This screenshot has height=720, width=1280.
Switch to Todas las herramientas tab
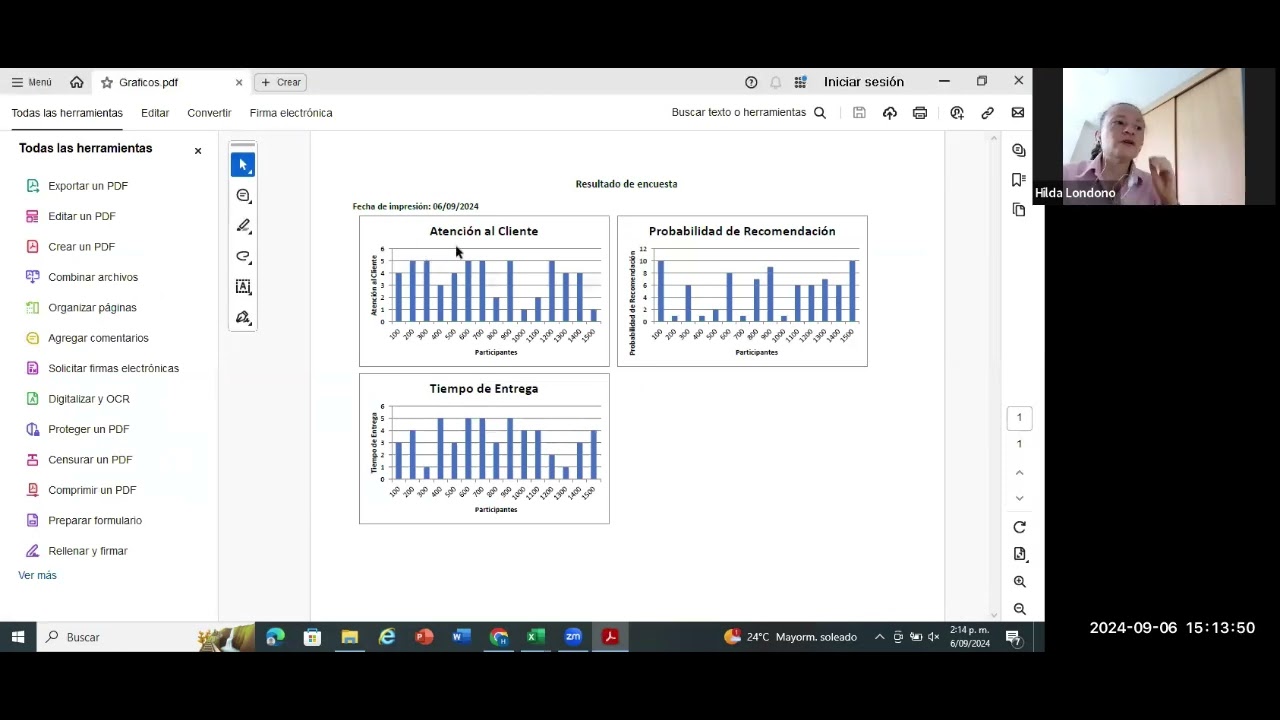click(x=67, y=113)
